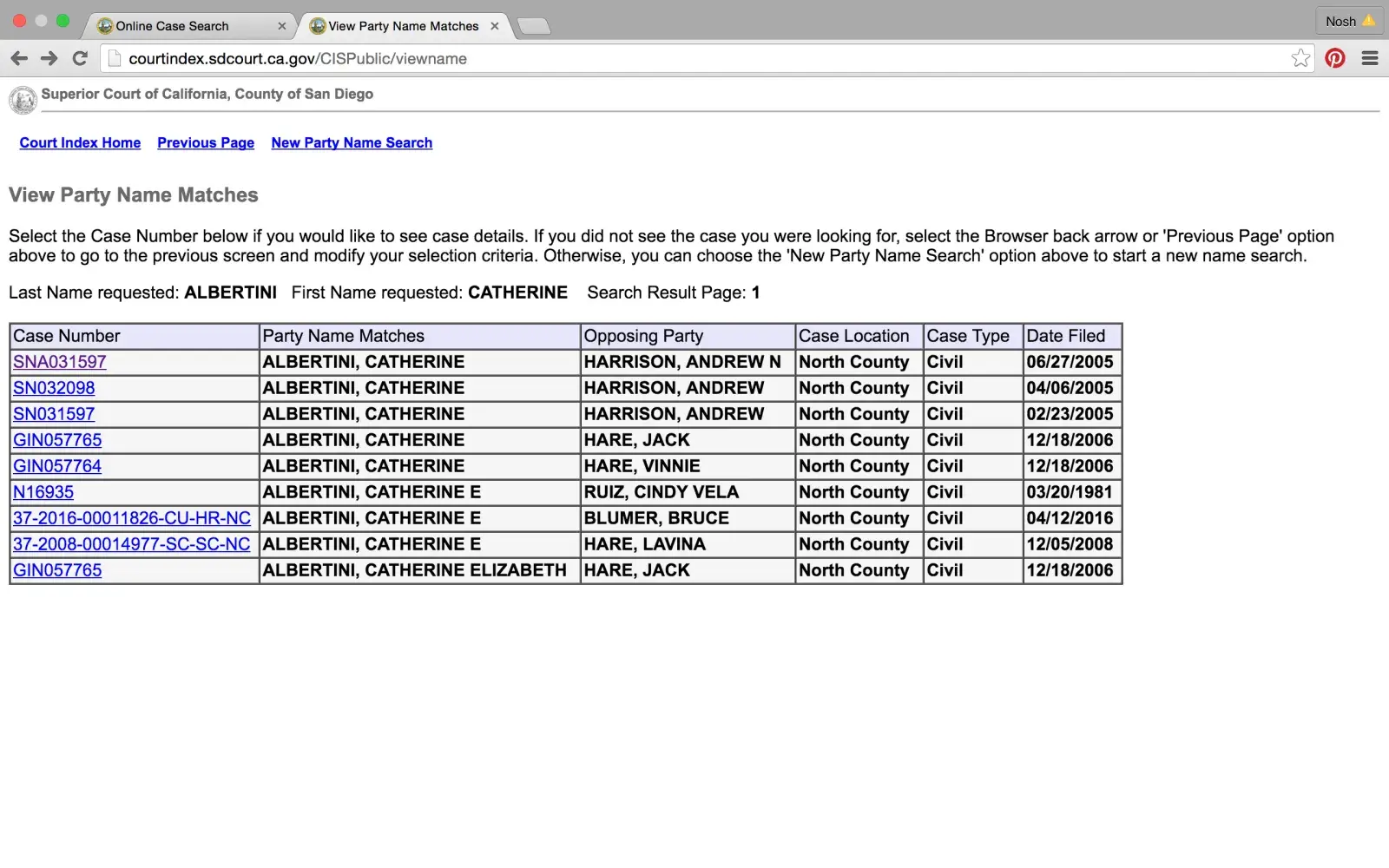Reload the page with refresh icon
The image size is (1389, 868).
80,58
